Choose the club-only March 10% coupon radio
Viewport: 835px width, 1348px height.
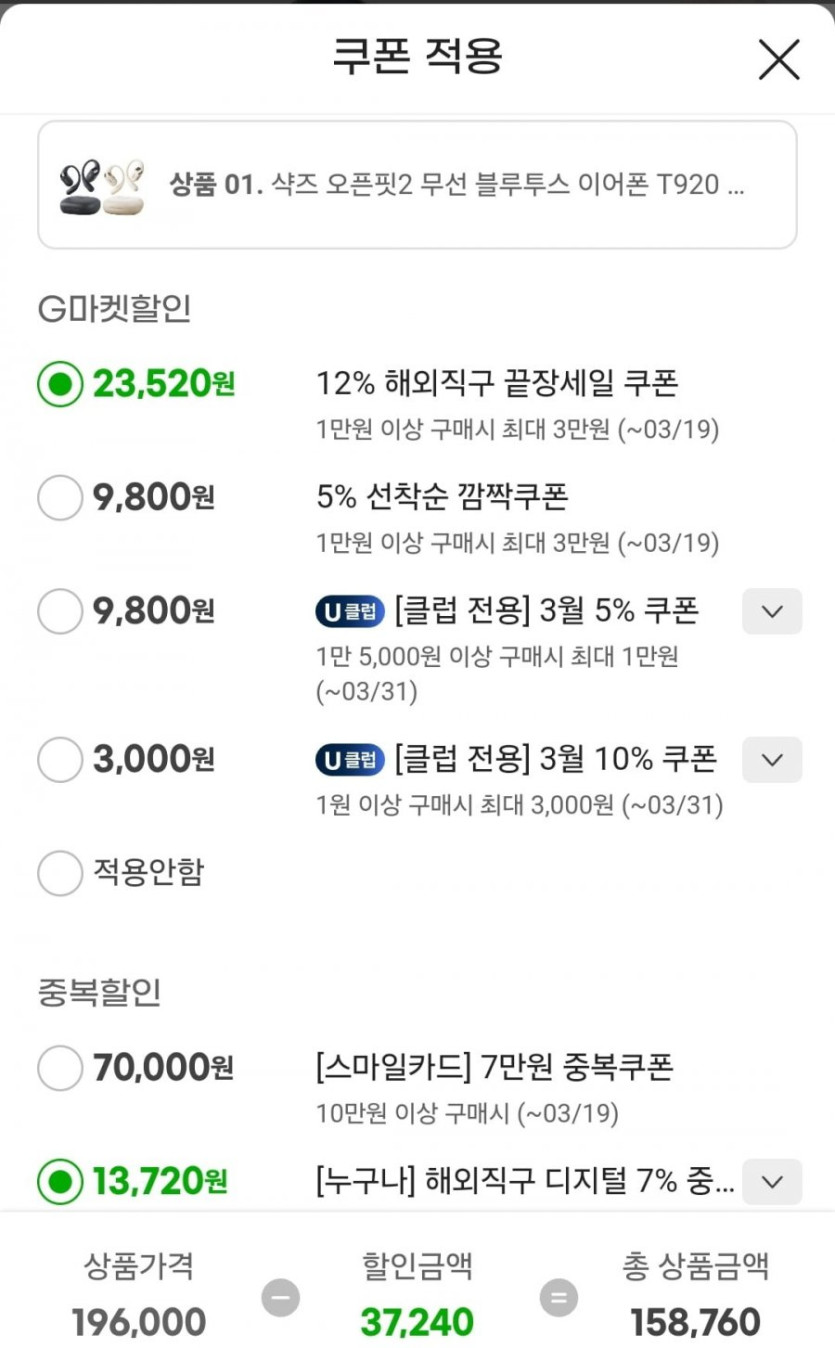pos(60,760)
